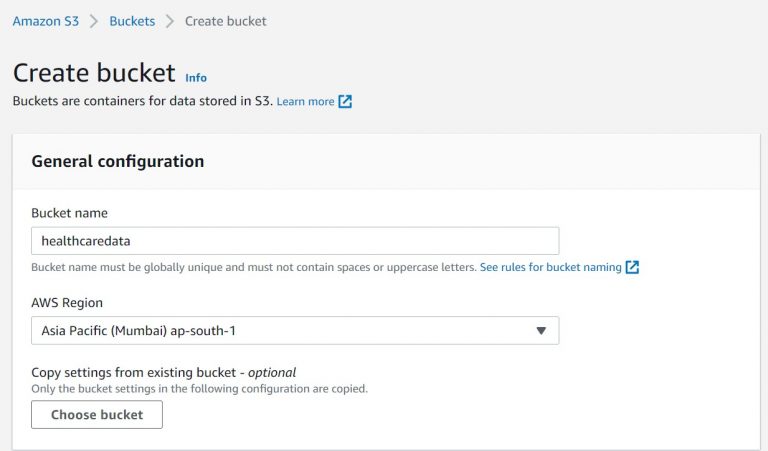Screen dimensions: 768x451
Task: Click the Create bucket page title
Action: 94,74
